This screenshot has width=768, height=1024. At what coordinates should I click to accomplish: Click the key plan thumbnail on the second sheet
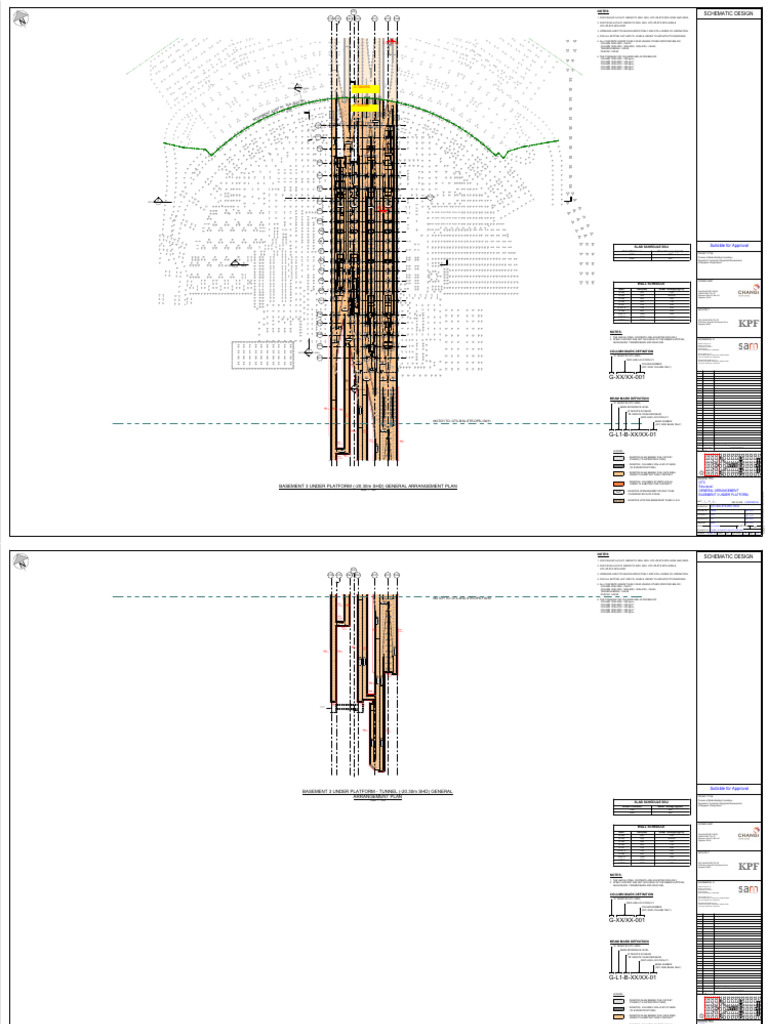[x=730, y=1008]
